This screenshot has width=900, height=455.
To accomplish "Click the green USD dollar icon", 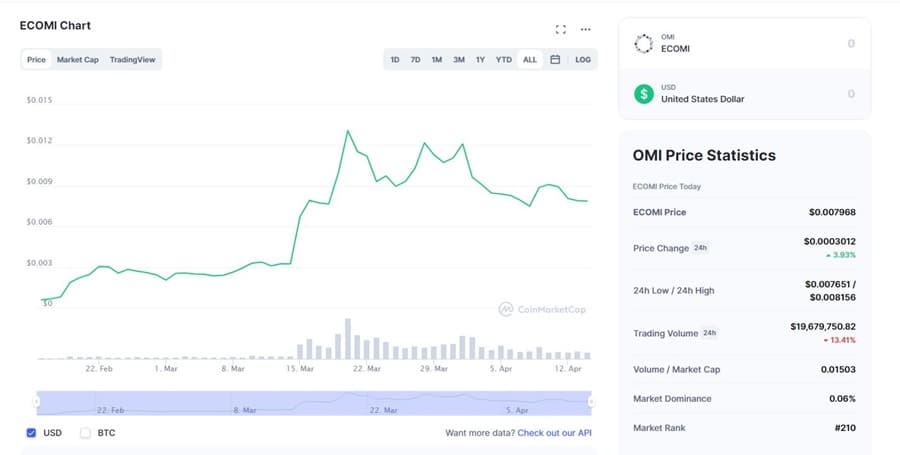I will point(644,94).
